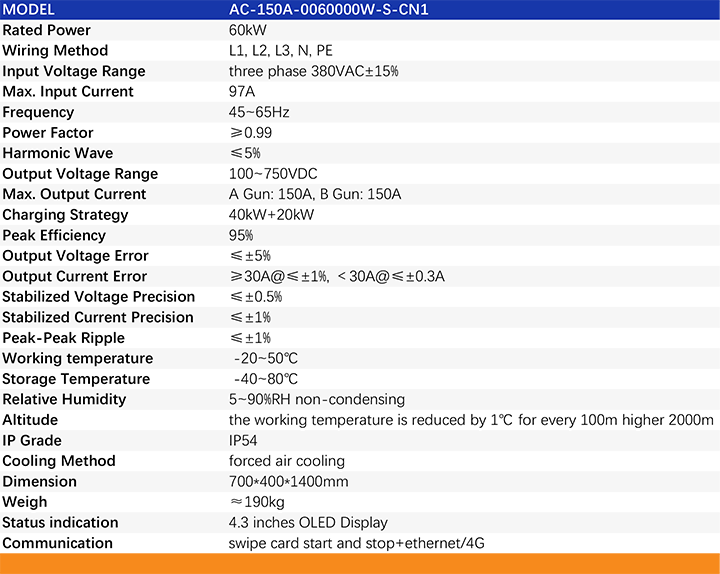Click the Peak Efficiency label
The height and width of the screenshot is (574, 720).
pos(54,235)
